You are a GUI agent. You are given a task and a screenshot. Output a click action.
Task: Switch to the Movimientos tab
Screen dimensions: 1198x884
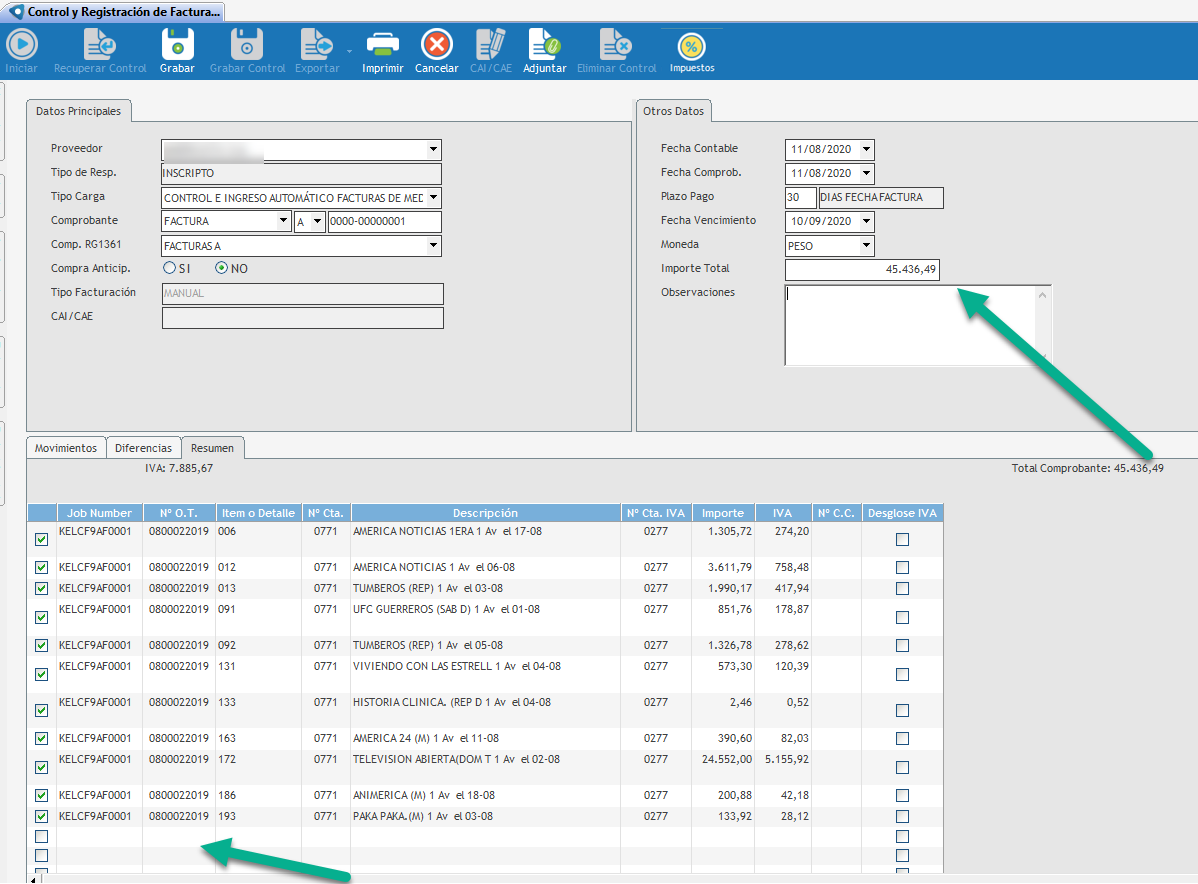[x=66, y=448]
